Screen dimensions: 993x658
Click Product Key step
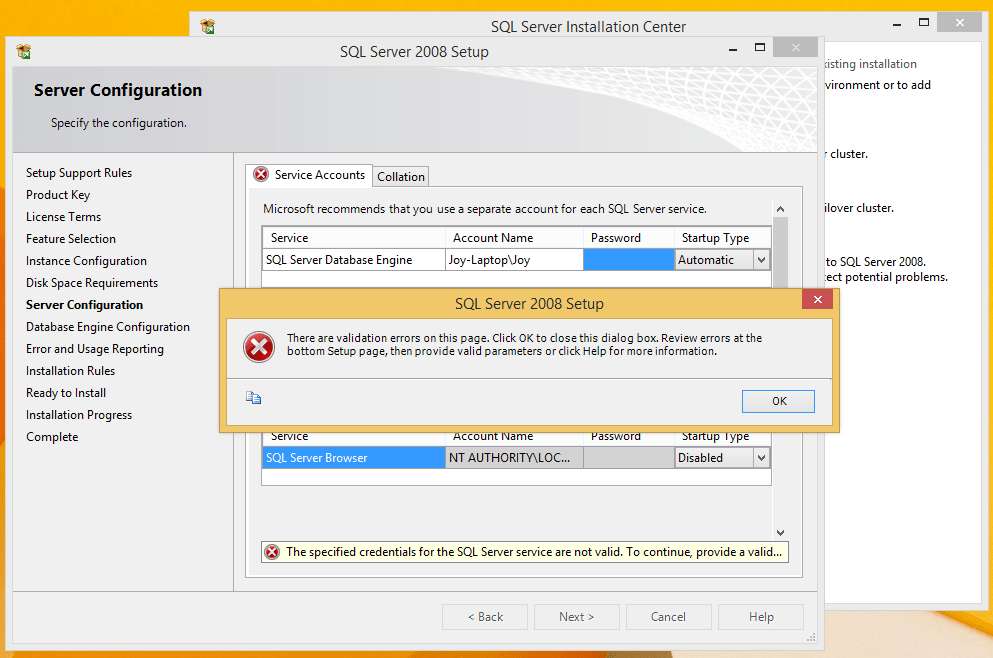[x=58, y=195]
